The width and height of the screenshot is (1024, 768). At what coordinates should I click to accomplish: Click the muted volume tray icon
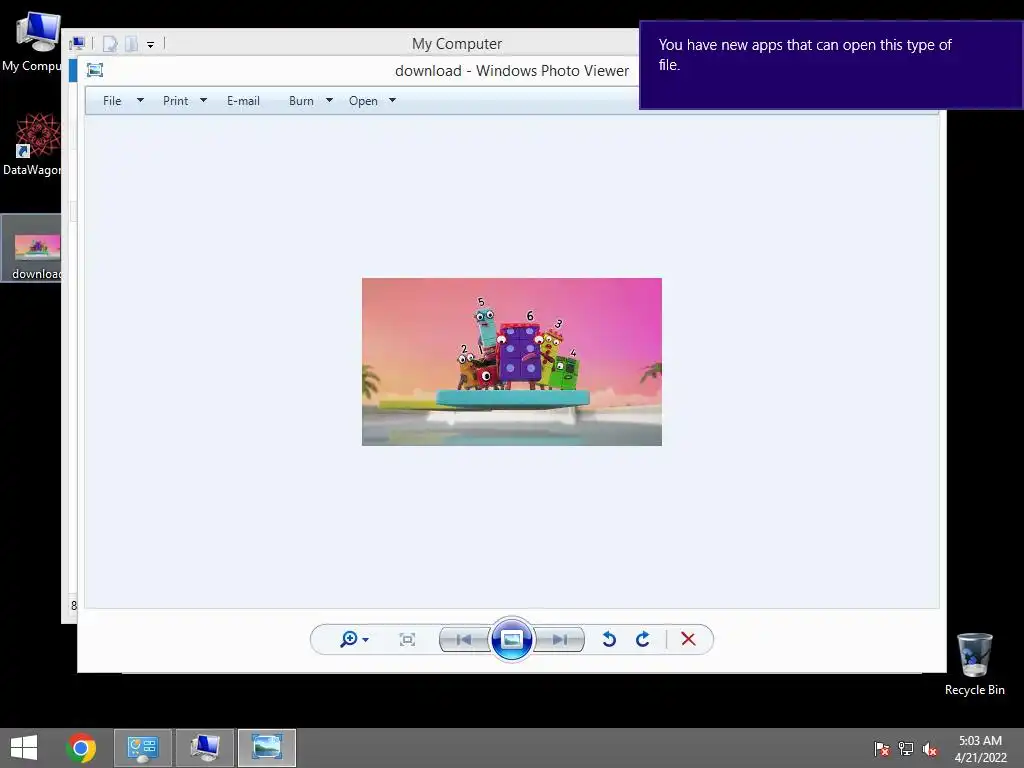click(x=930, y=748)
